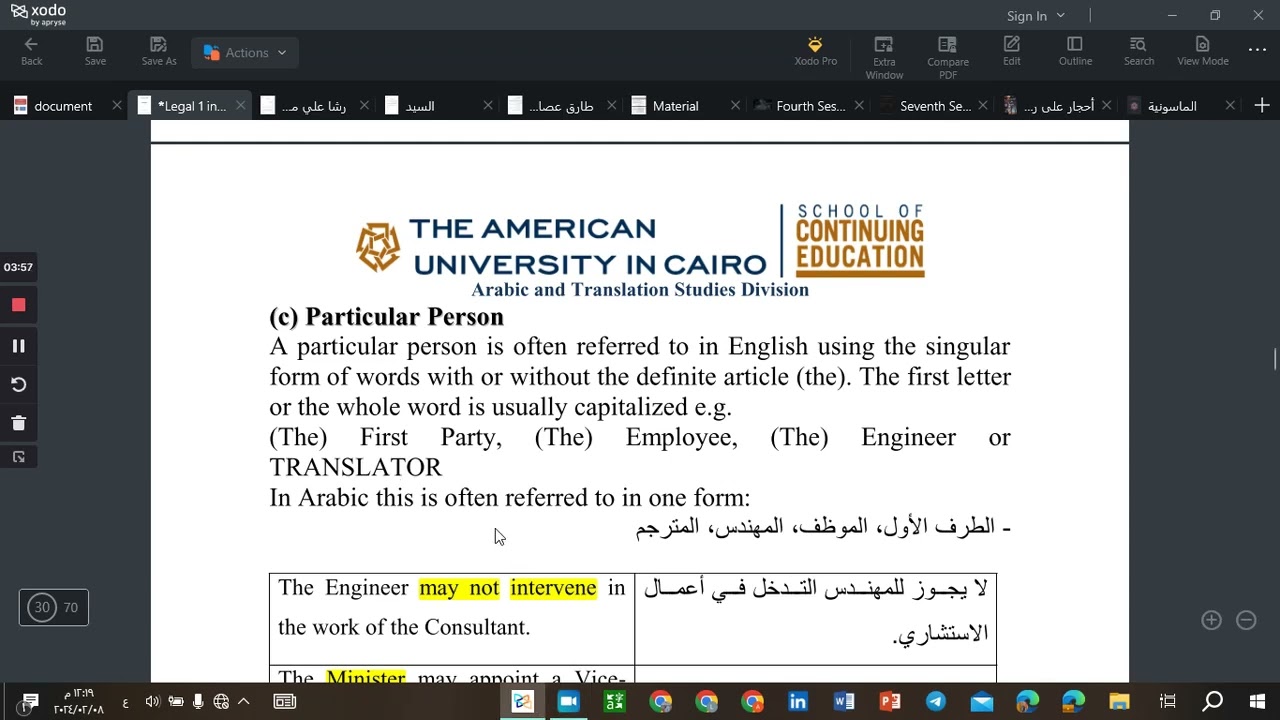Add a new tab with plus button
1280x720 pixels.
[x=1262, y=105]
